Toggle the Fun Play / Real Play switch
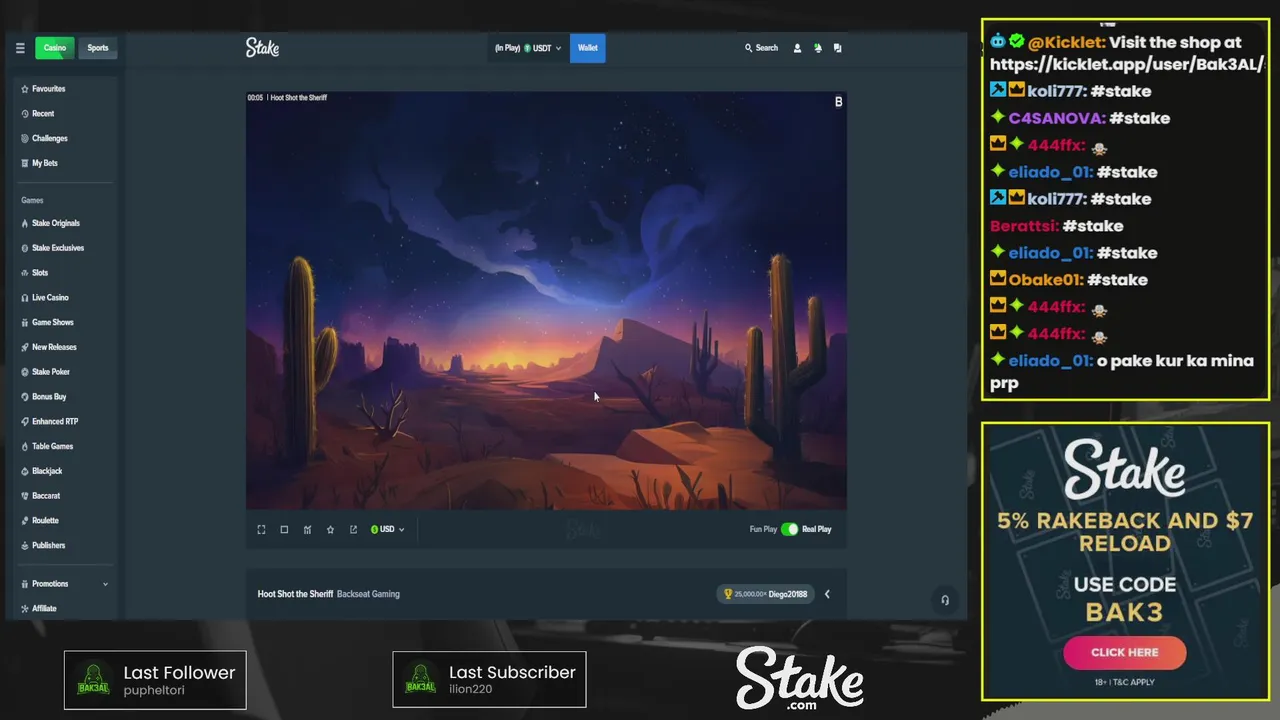 coord(790,529)
